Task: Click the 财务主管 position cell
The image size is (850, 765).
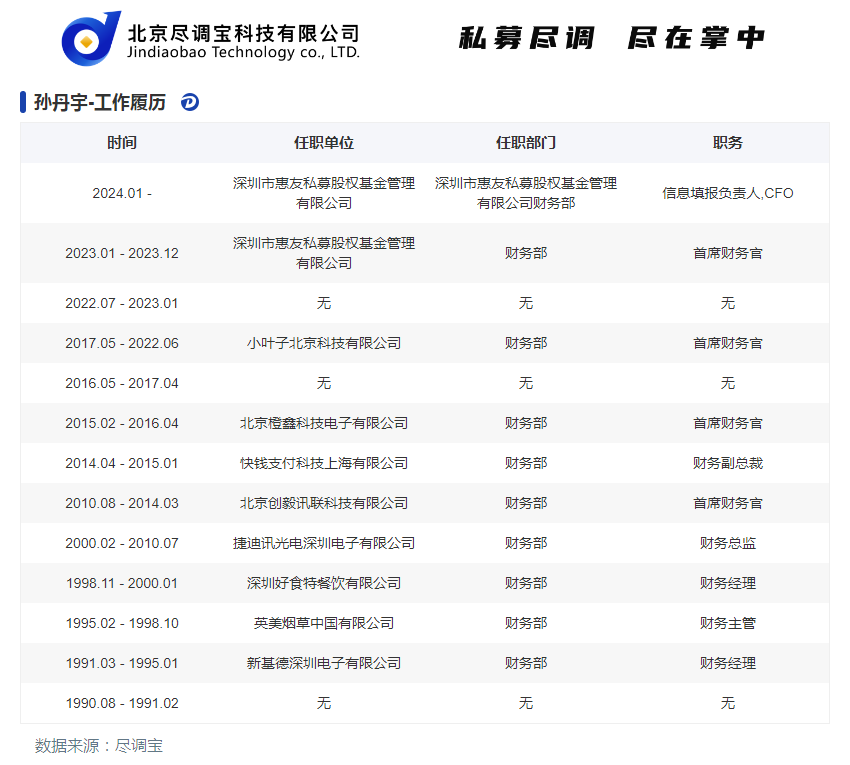Action: pos(727,623)
